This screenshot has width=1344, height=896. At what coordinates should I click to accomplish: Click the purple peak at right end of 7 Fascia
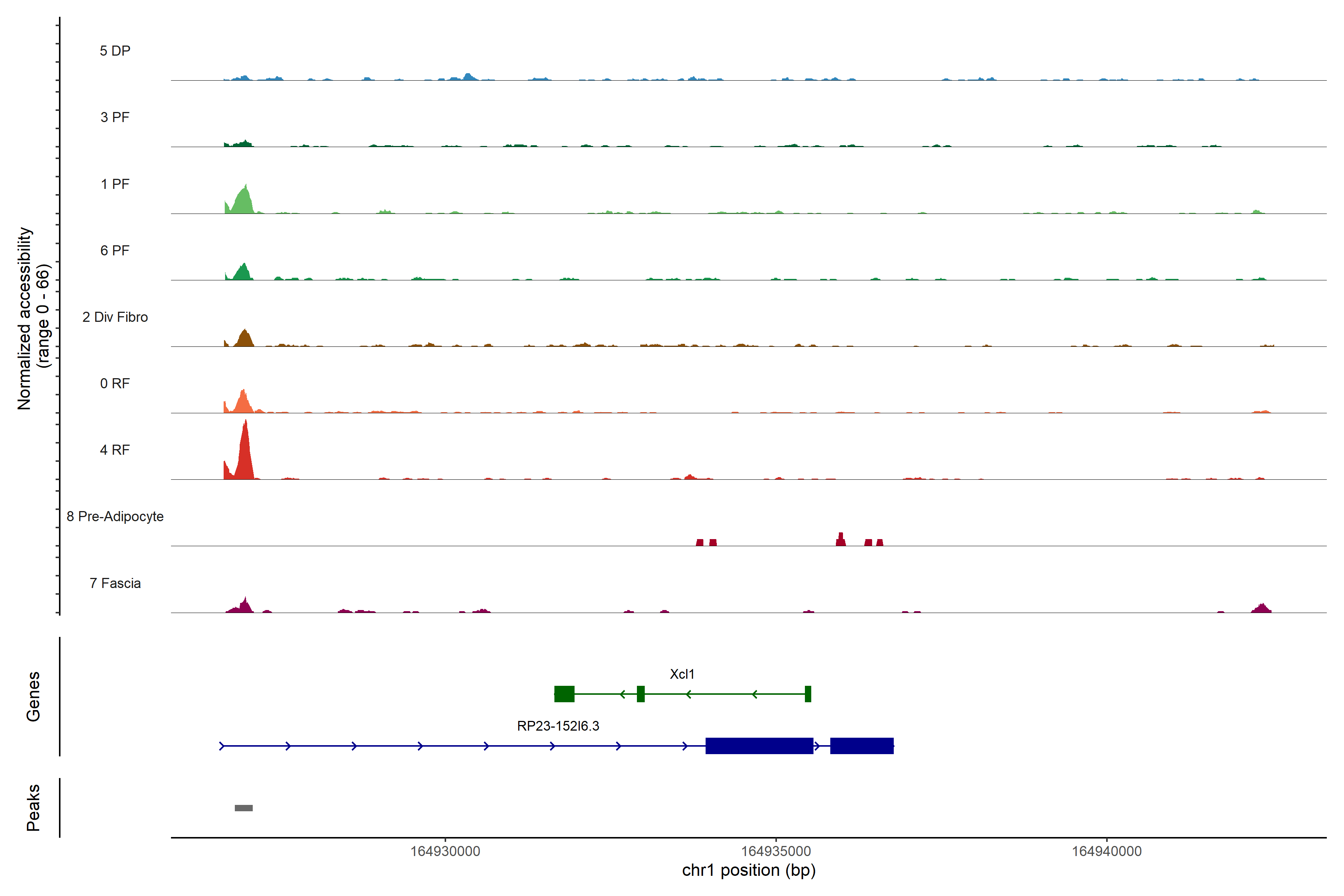coord(1261,608)
